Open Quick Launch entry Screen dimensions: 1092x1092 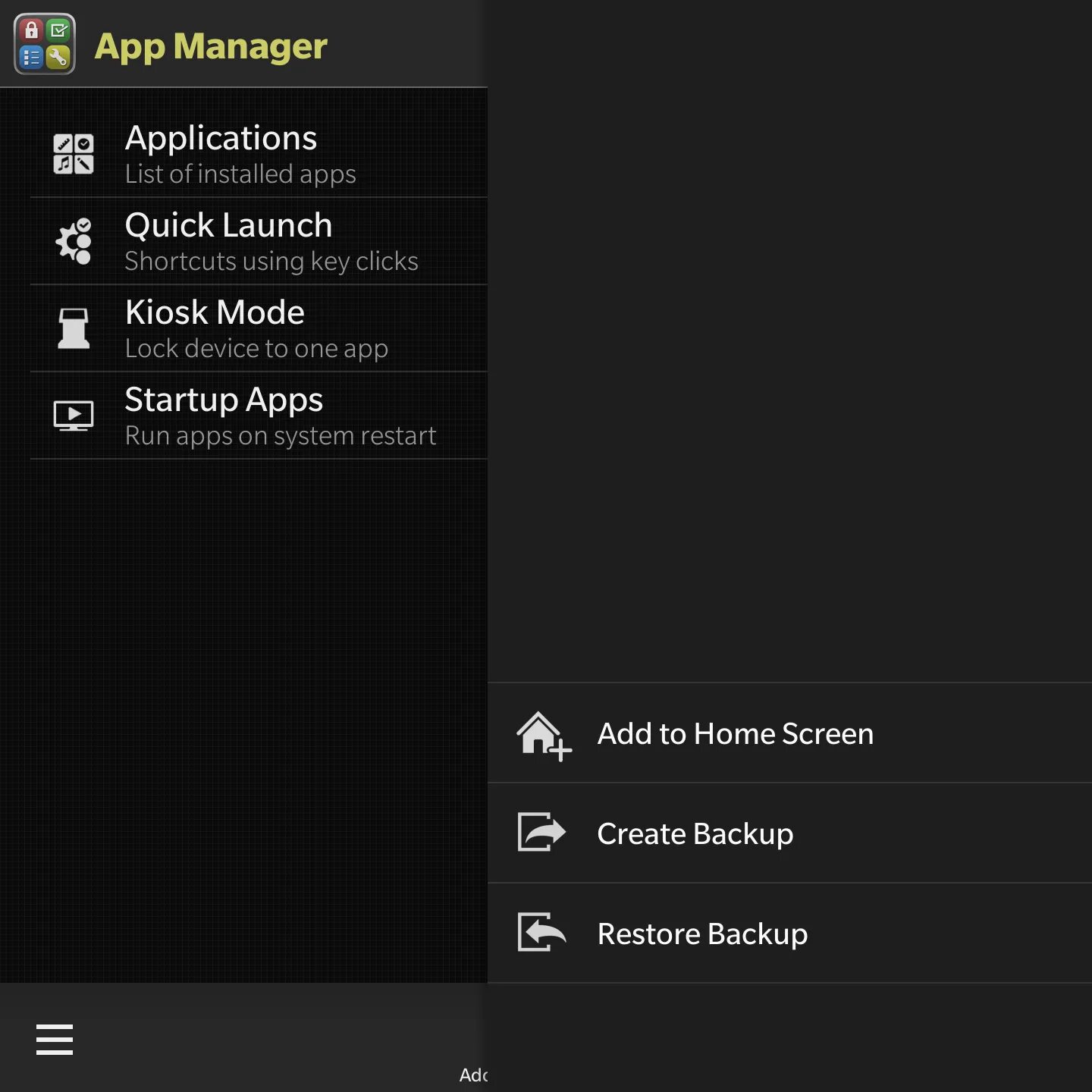(259, 241)
